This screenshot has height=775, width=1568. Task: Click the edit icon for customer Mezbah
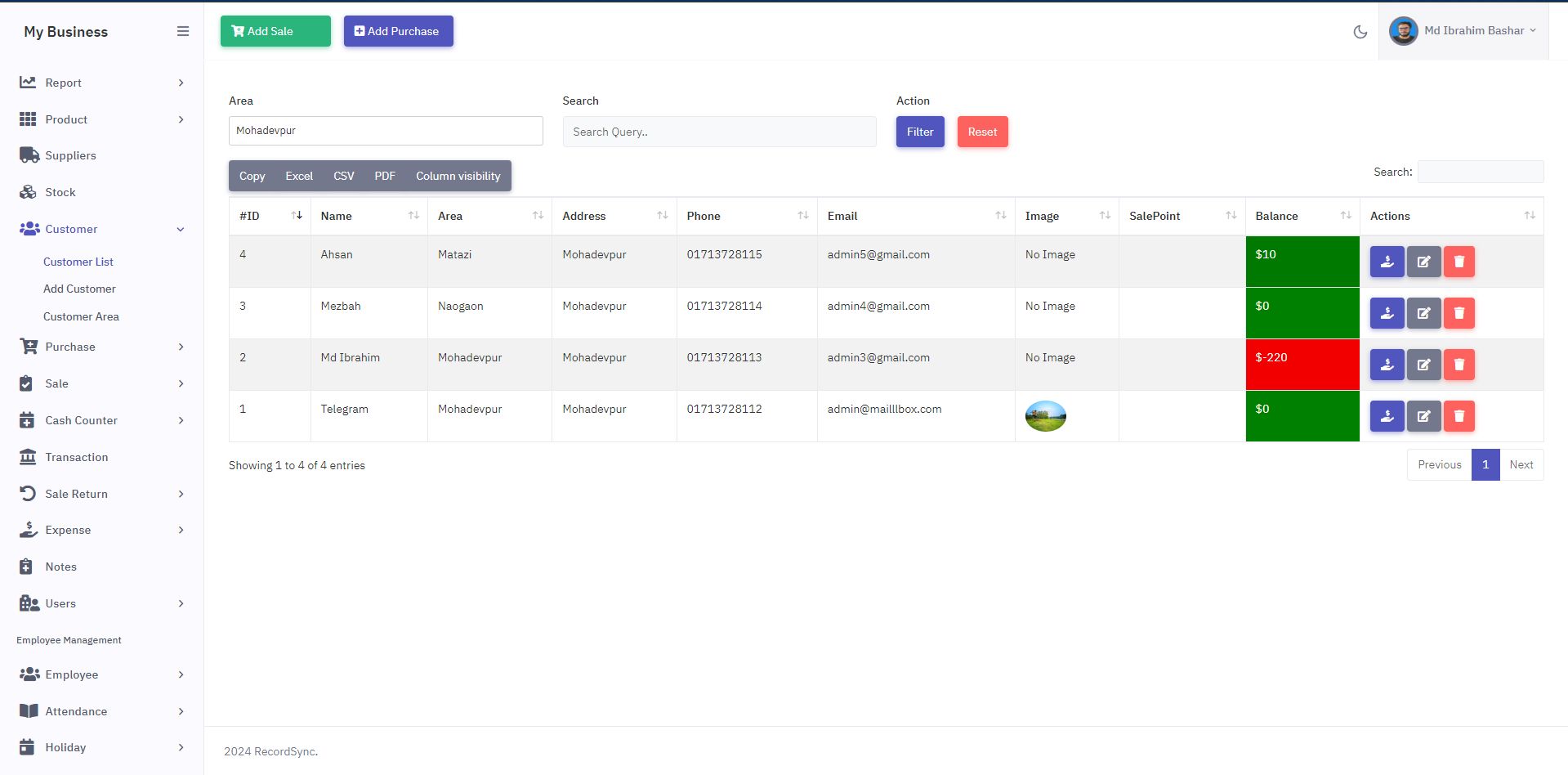pos(1423,313)
